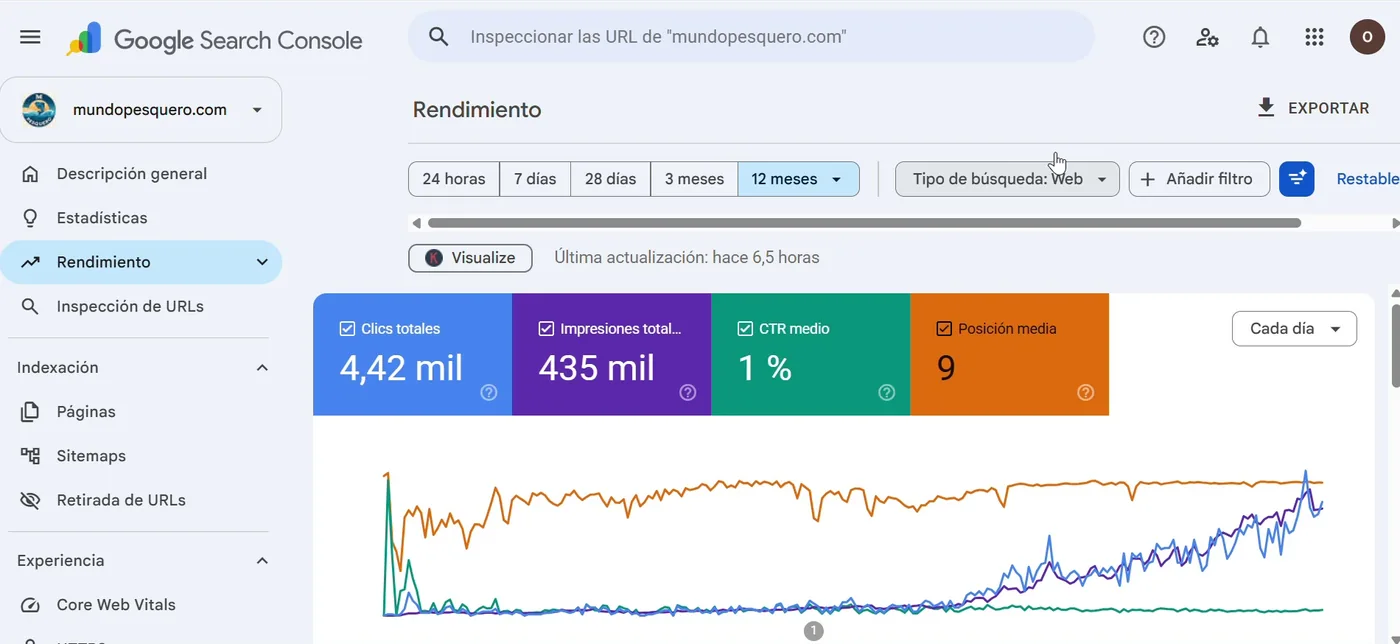Toggle the CTR medio checkbox
The height and width of the screenshot is (644, 1400).
point(745,328)
